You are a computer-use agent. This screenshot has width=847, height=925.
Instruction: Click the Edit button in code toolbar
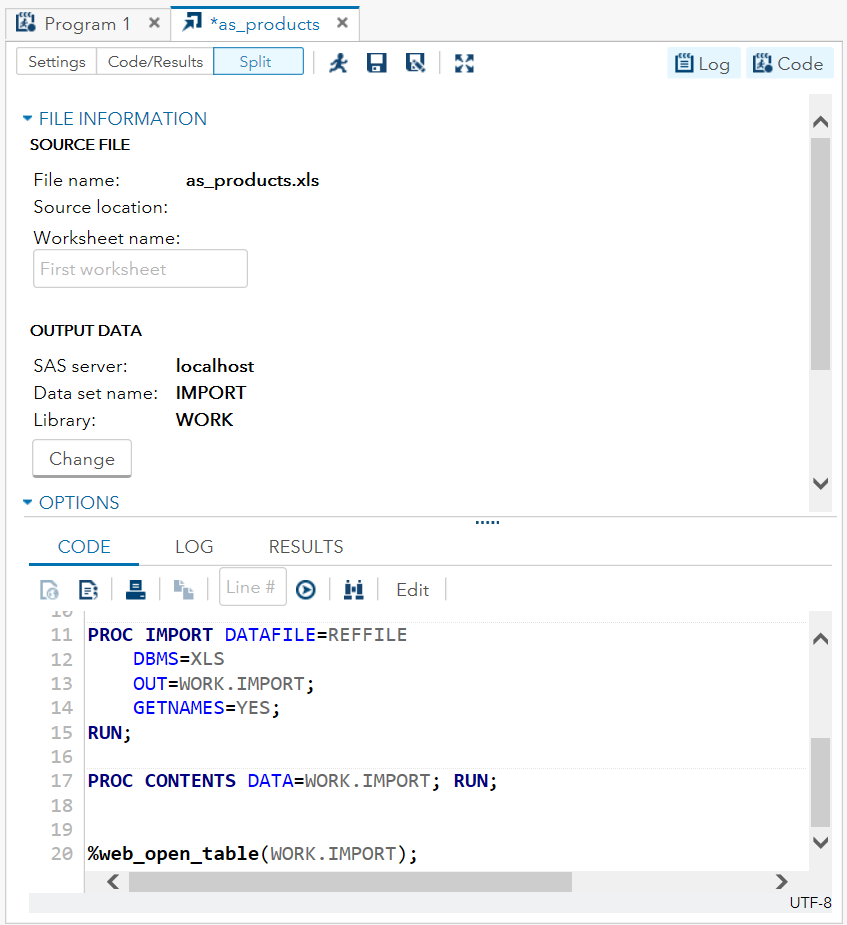tap(412, 590)
